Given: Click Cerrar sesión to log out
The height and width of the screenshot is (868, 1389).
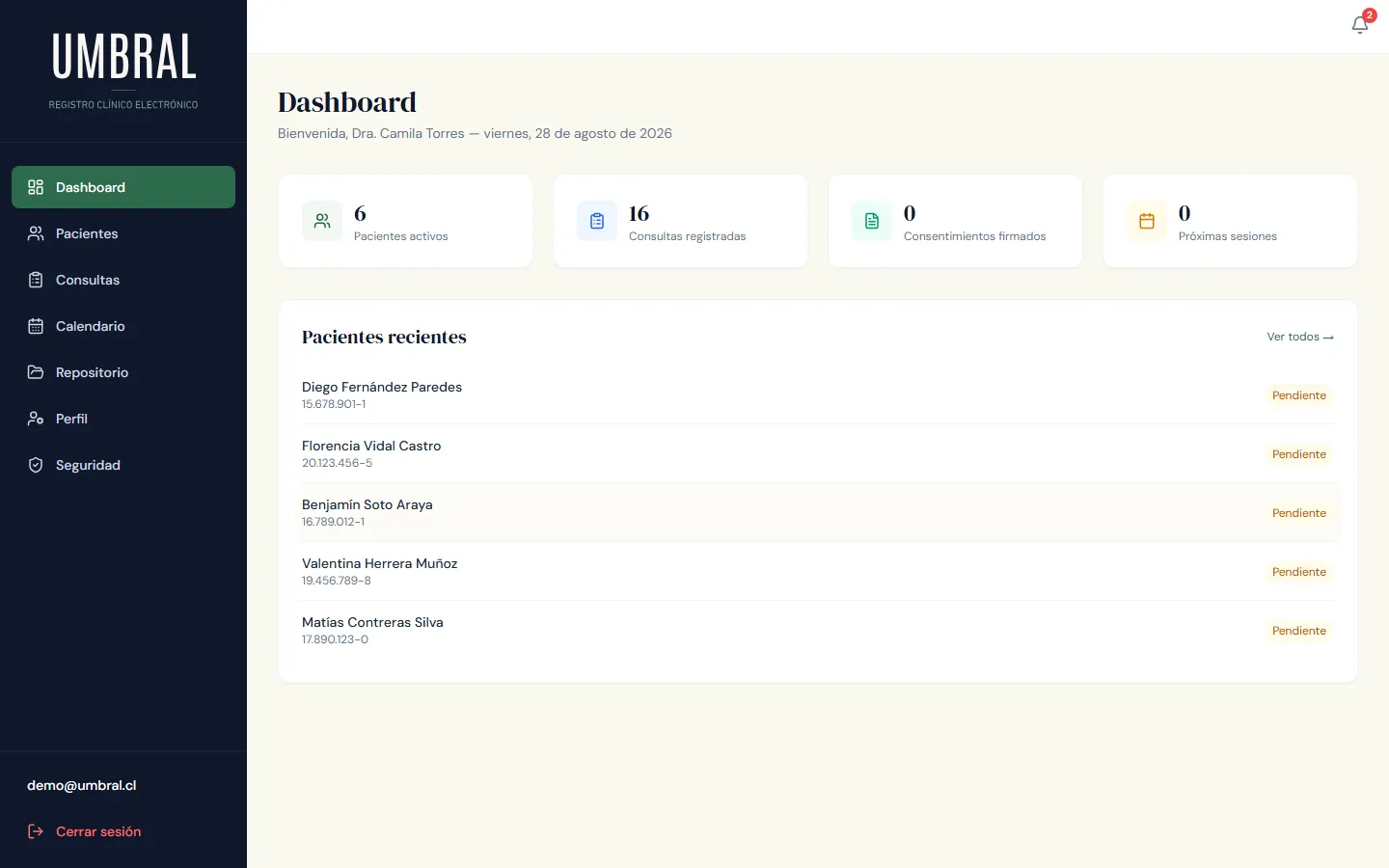Looking at the screenshot, I should [123, 831].
